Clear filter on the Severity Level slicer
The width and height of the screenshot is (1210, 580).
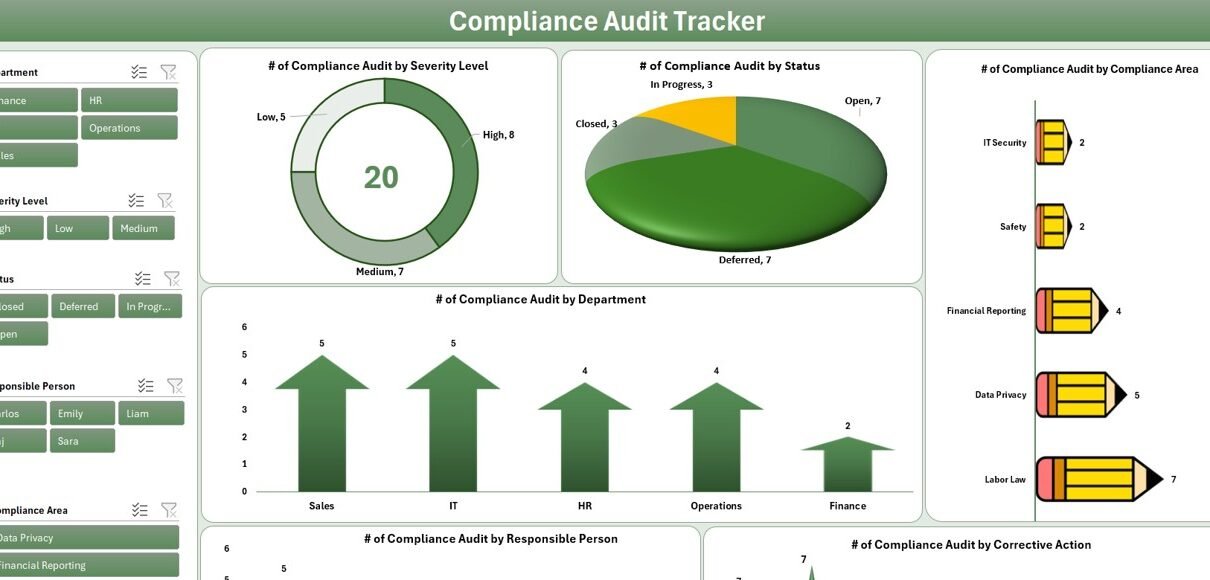[165, 201]
